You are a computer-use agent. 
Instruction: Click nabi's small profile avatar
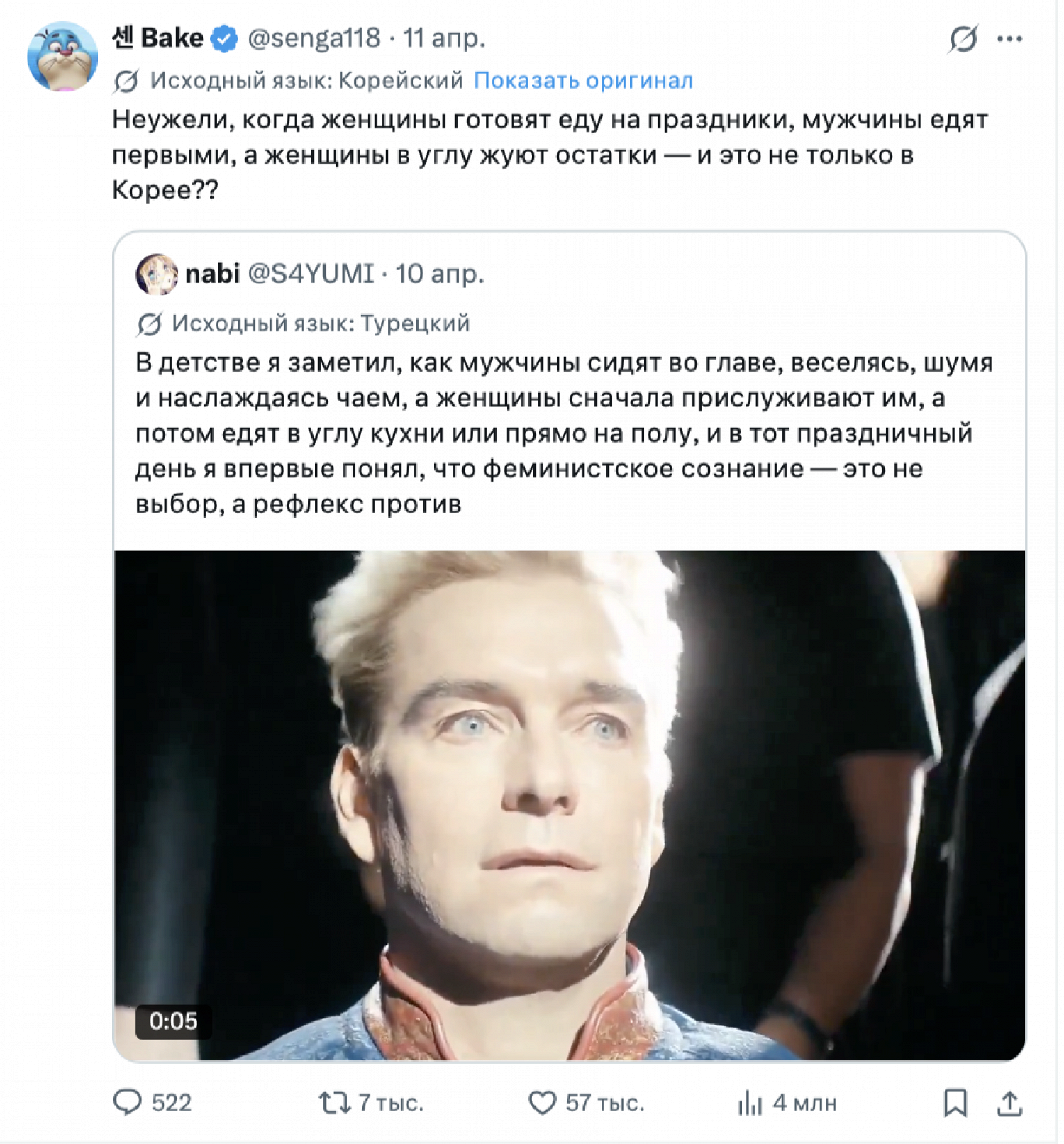click(x=156, y=274)
